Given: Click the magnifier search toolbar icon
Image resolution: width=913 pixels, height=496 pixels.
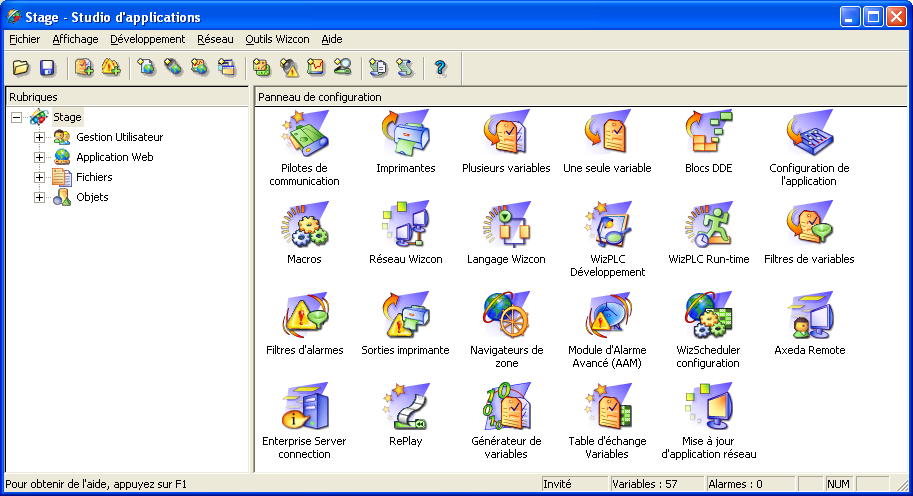Looking at the screenshot, I should pyautogui.click(x=342, y=68).
